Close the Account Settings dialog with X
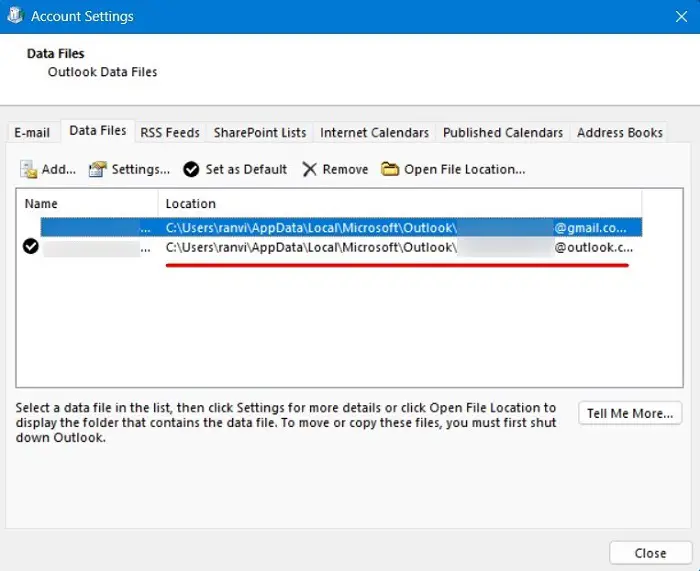This screenshot has height=571, width=700. tap(681, 17)
